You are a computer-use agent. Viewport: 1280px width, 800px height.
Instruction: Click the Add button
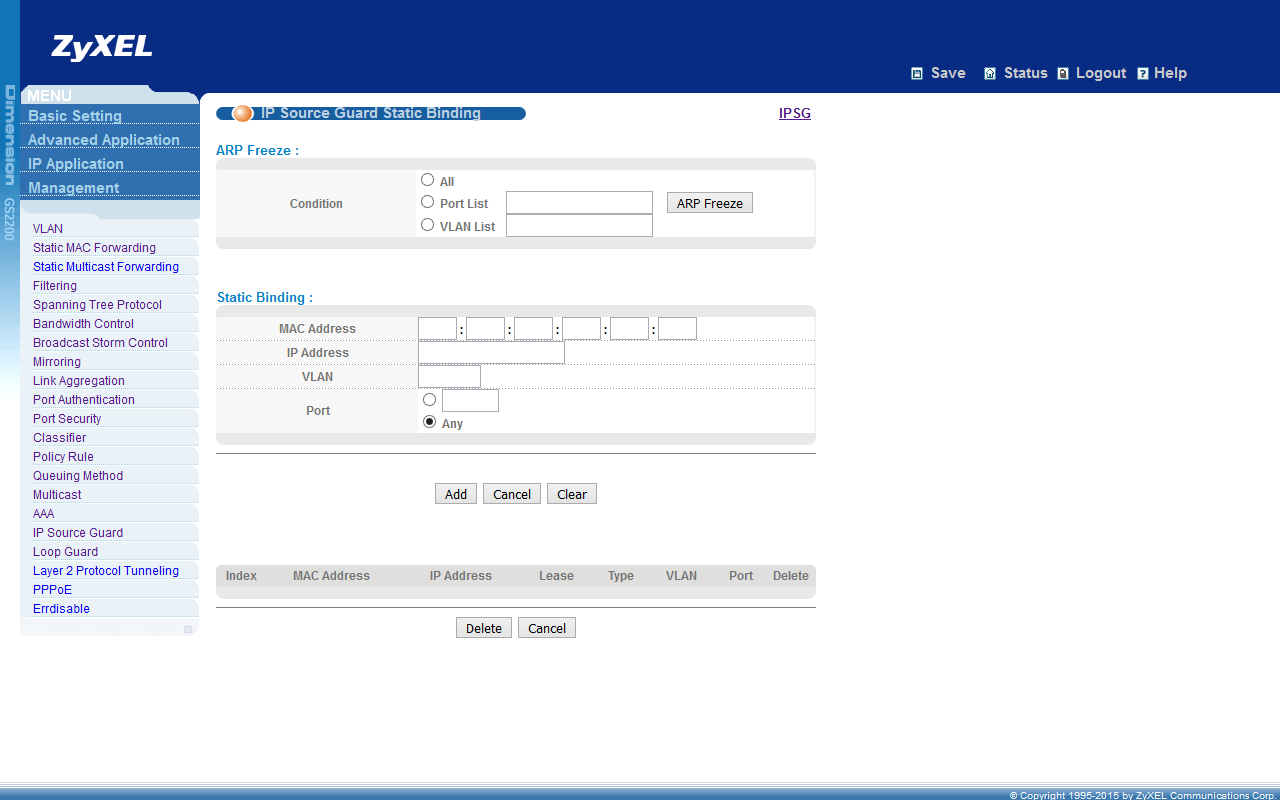coord(456,494)
